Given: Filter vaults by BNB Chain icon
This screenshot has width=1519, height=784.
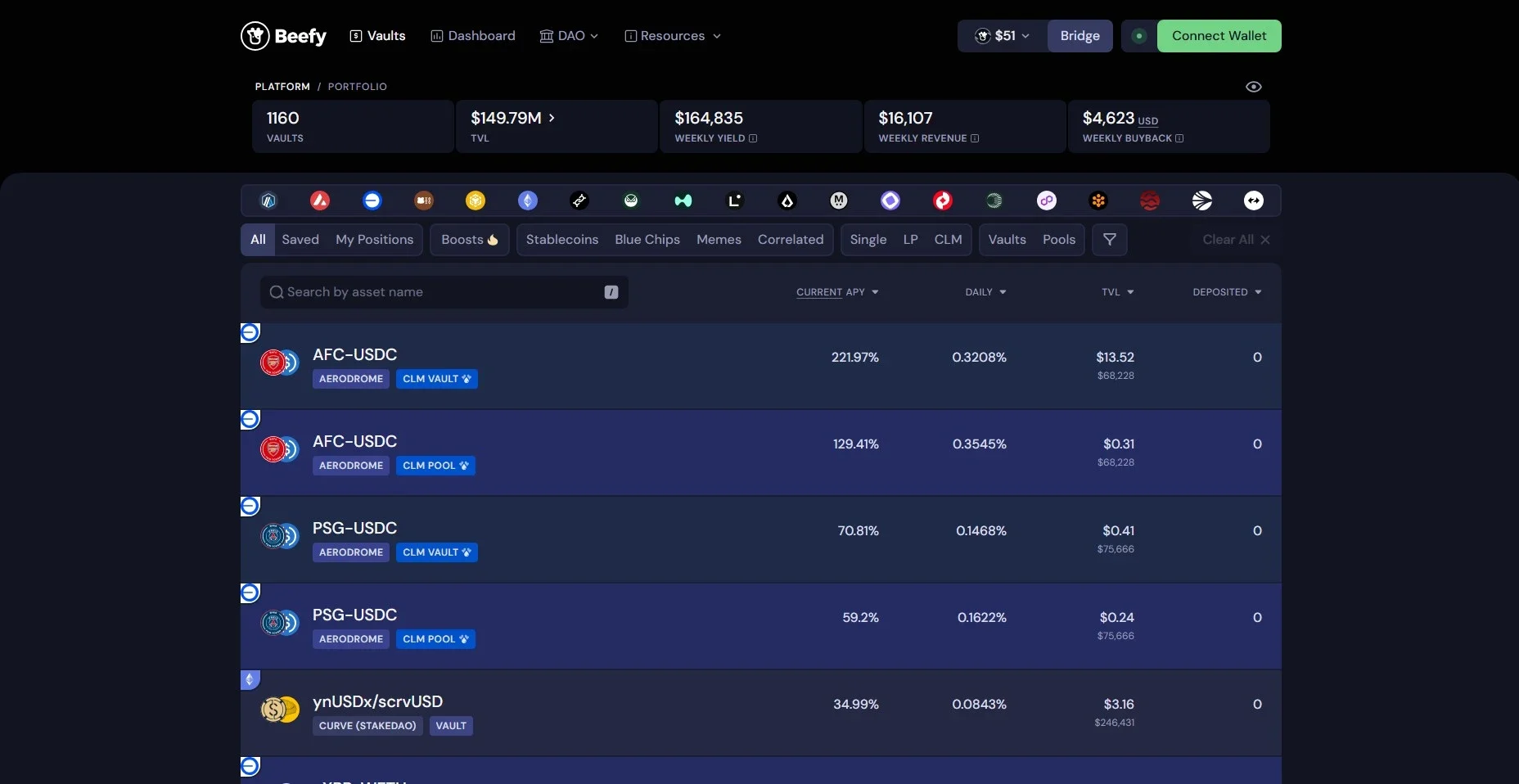Looking at the screenshot, I should point(476,201).
